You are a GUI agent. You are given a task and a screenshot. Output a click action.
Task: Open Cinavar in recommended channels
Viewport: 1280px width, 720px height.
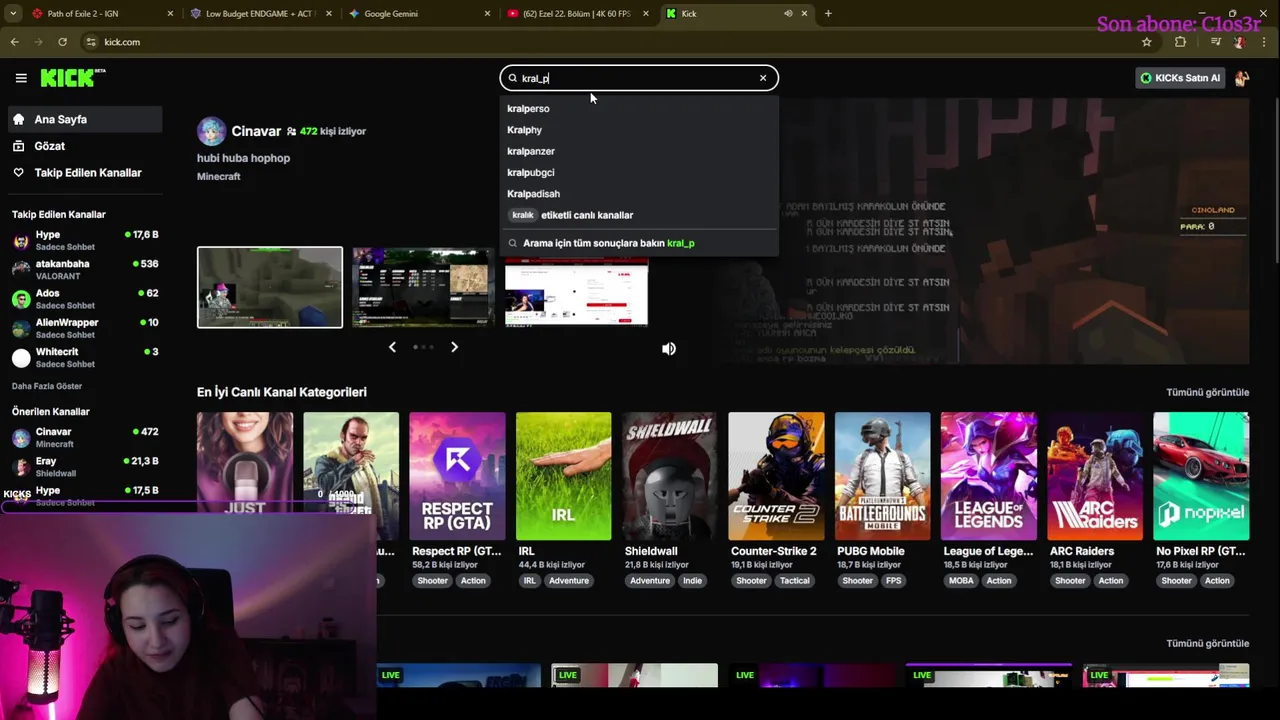pyautogui.click(x=85, y=437)
